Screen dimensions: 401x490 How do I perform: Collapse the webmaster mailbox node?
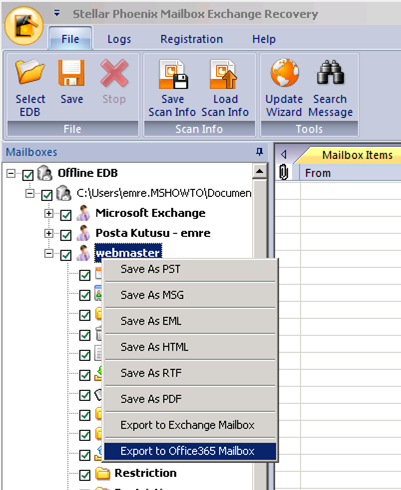(49, 254)
